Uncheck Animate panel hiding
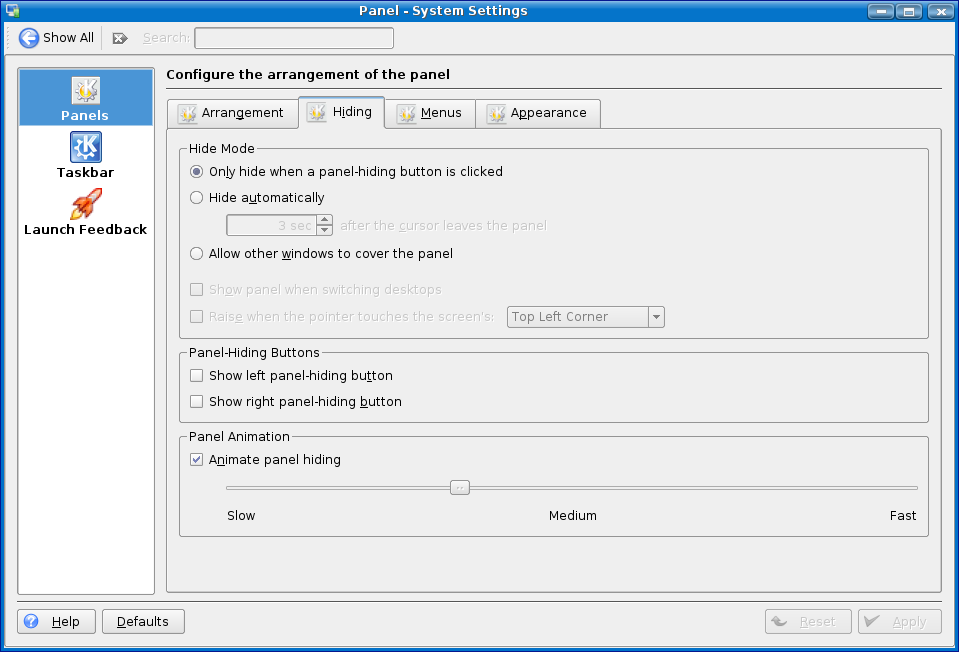 (197, 460)
